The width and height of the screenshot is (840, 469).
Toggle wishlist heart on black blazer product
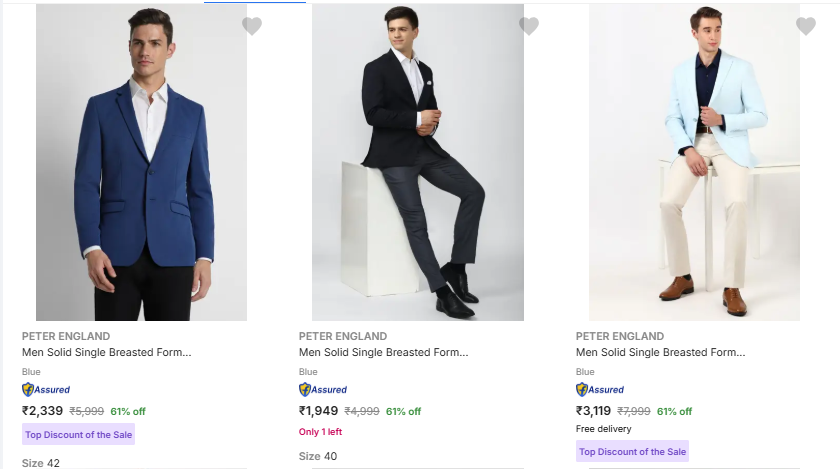click(x=529, y=25)
